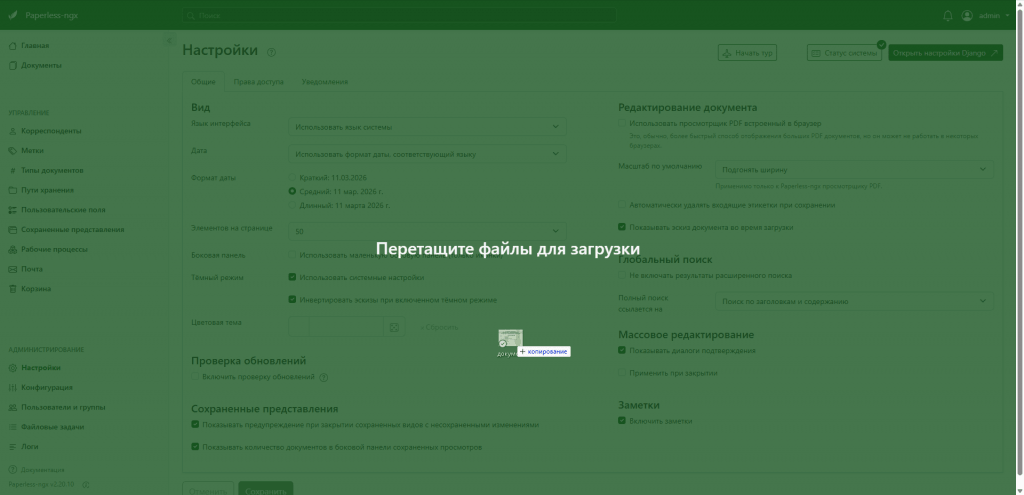Enable Применить при закрытии checkbox
Screen dimensions: 1024x495
pos(622,373)
